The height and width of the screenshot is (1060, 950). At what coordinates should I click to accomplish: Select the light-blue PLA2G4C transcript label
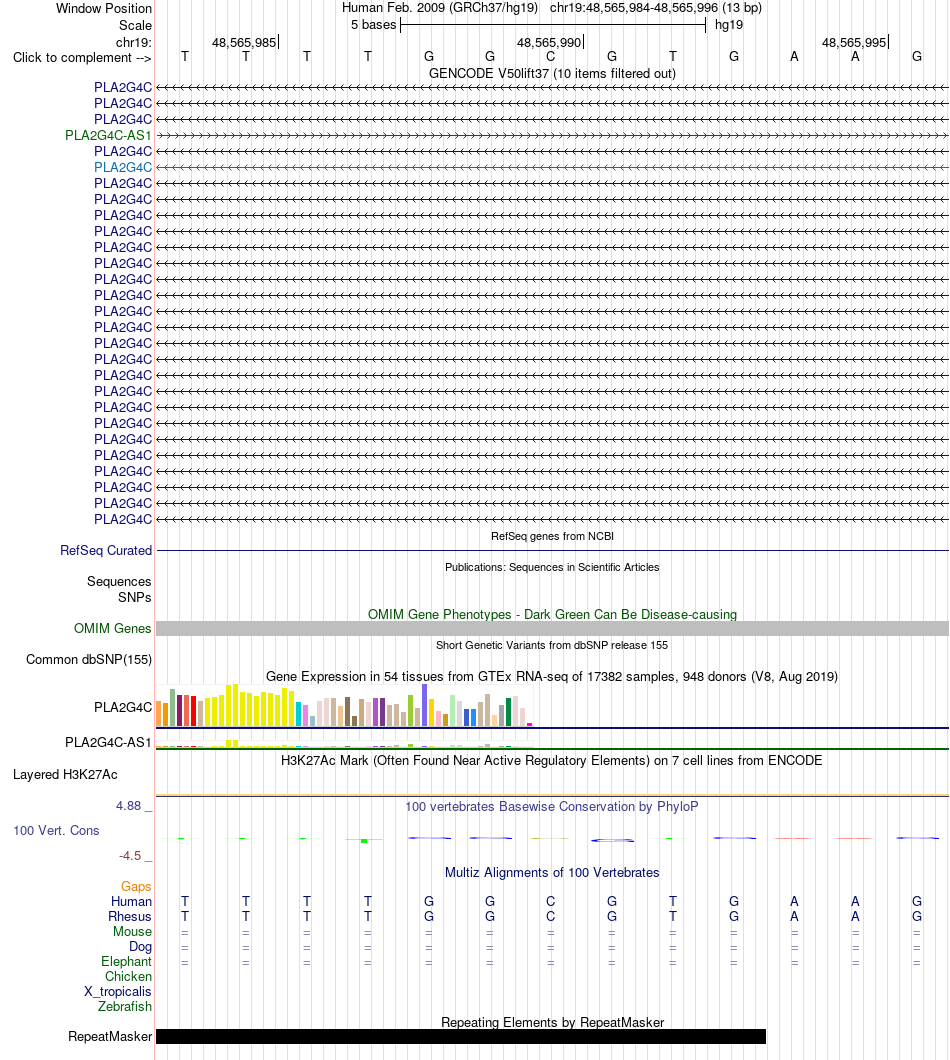click(123, 167)
